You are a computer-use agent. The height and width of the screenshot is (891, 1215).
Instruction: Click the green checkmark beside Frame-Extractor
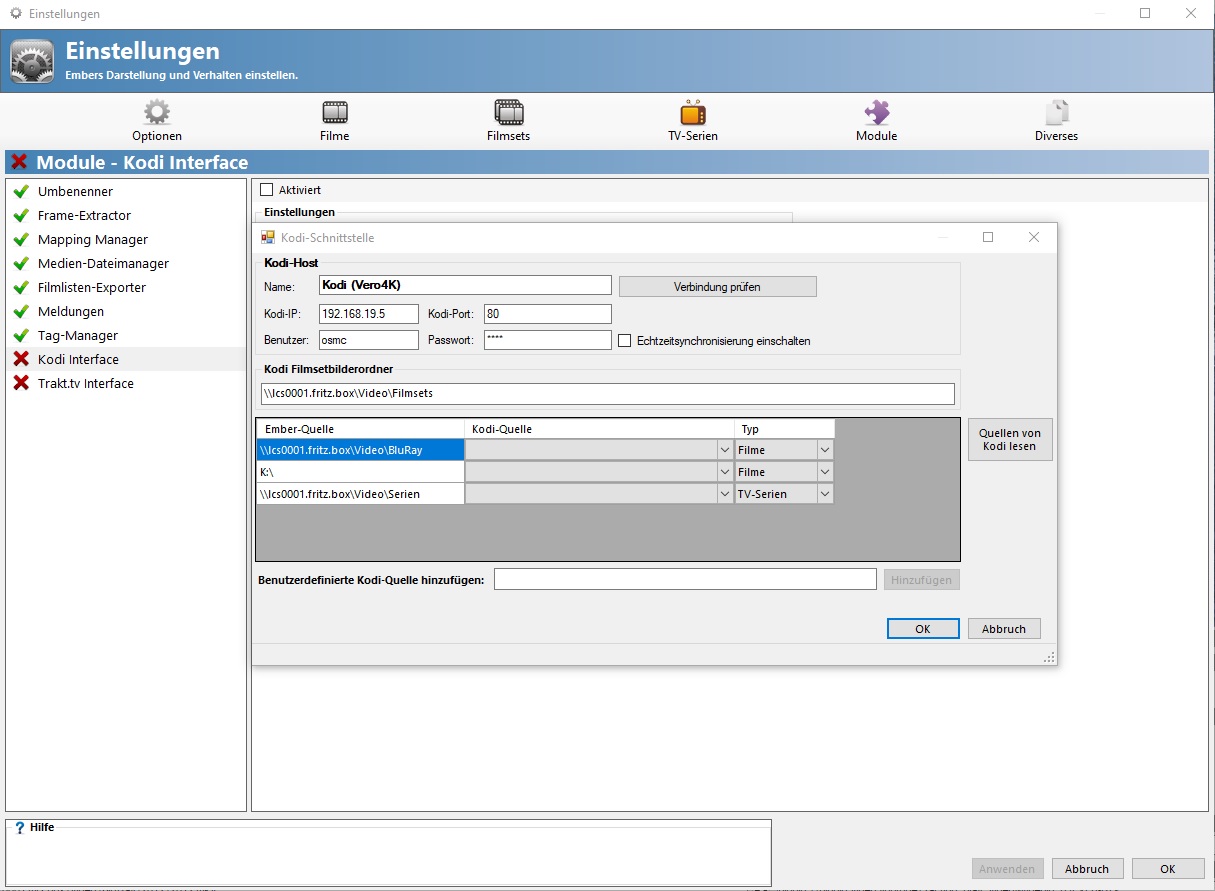pyautogui.click(x=21, y=215)
